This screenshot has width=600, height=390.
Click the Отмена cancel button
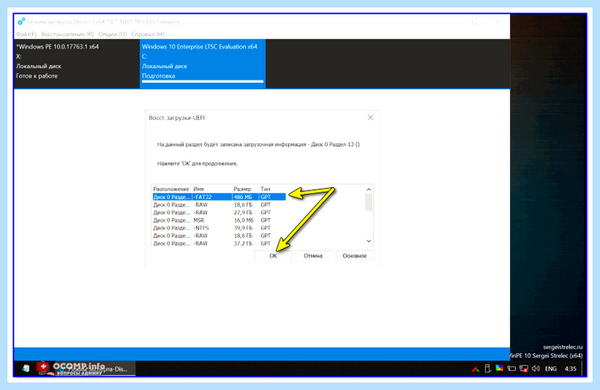click(313, 256)
